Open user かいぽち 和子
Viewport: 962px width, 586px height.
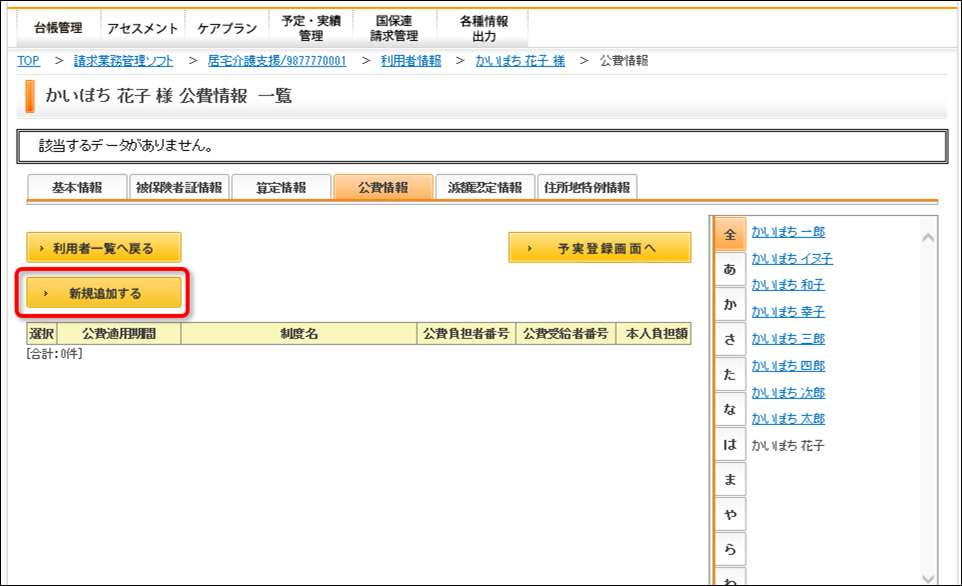coord(788,285)
